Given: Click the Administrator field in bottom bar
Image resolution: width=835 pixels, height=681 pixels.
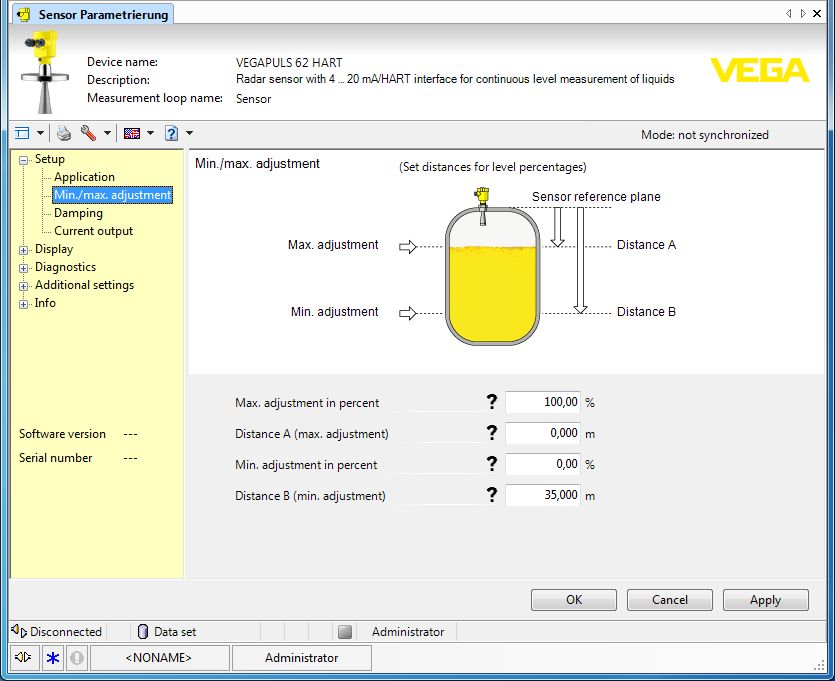Looking at the screenshot, I should (x=302, y=658).
